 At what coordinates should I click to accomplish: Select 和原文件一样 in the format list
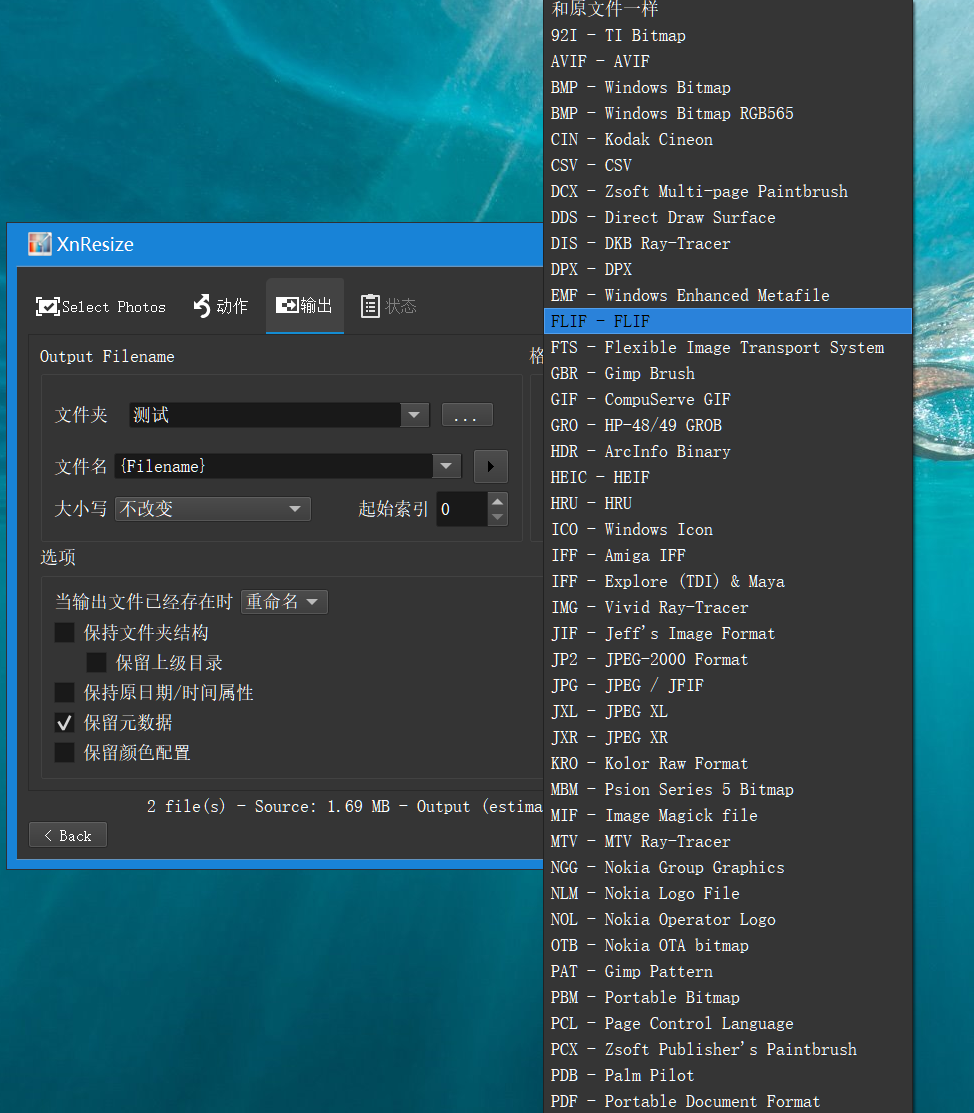click(728, 9)
